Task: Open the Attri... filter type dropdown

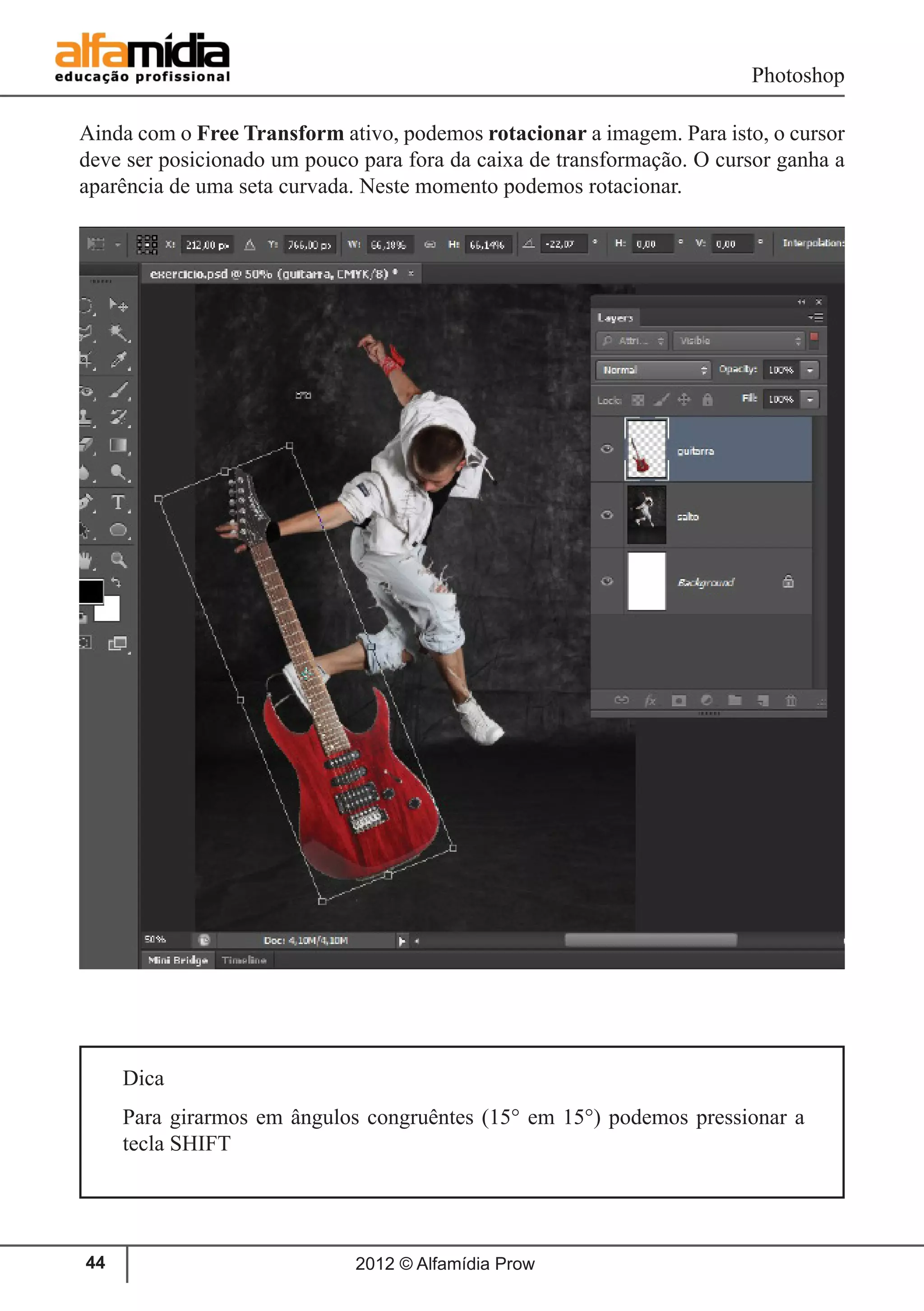Action: point(632,340)
